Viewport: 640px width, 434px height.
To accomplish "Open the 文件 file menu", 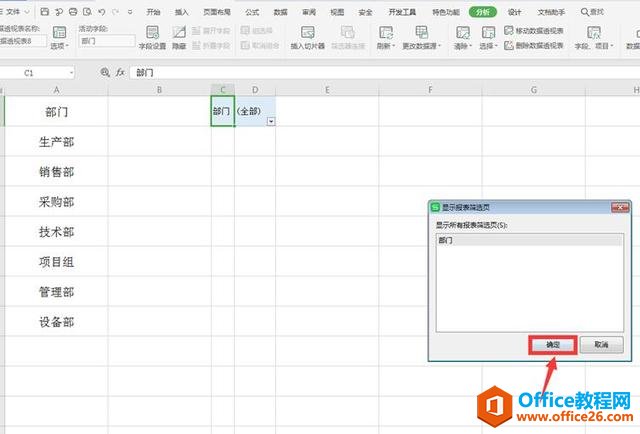I will (14, 12).
